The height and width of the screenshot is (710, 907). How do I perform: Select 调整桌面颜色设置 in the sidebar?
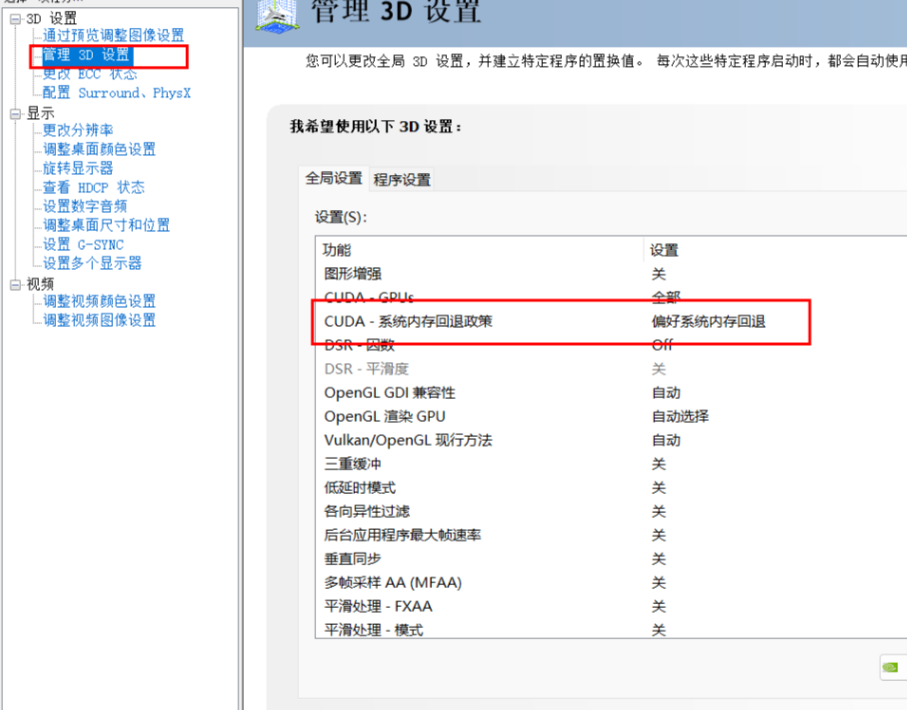99,149
